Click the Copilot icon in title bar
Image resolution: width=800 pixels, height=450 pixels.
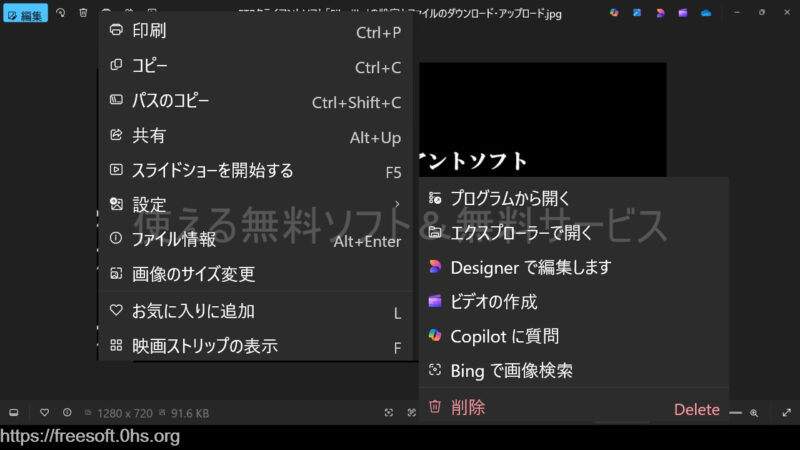click(613, 13)
